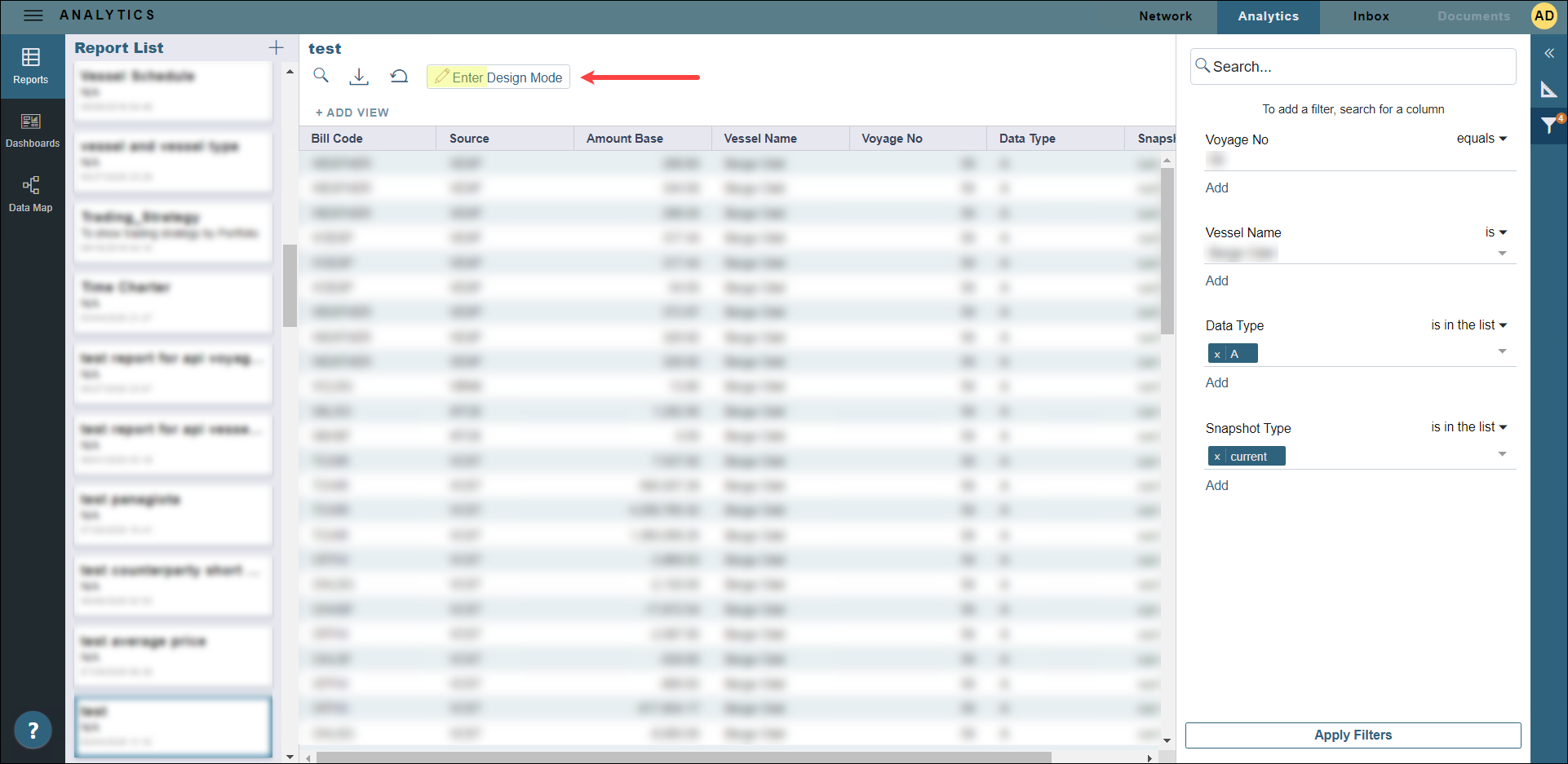The height and width of the screenshot is (764, 1568).
Task: Click the filter column Search field
Action: 1354,67
